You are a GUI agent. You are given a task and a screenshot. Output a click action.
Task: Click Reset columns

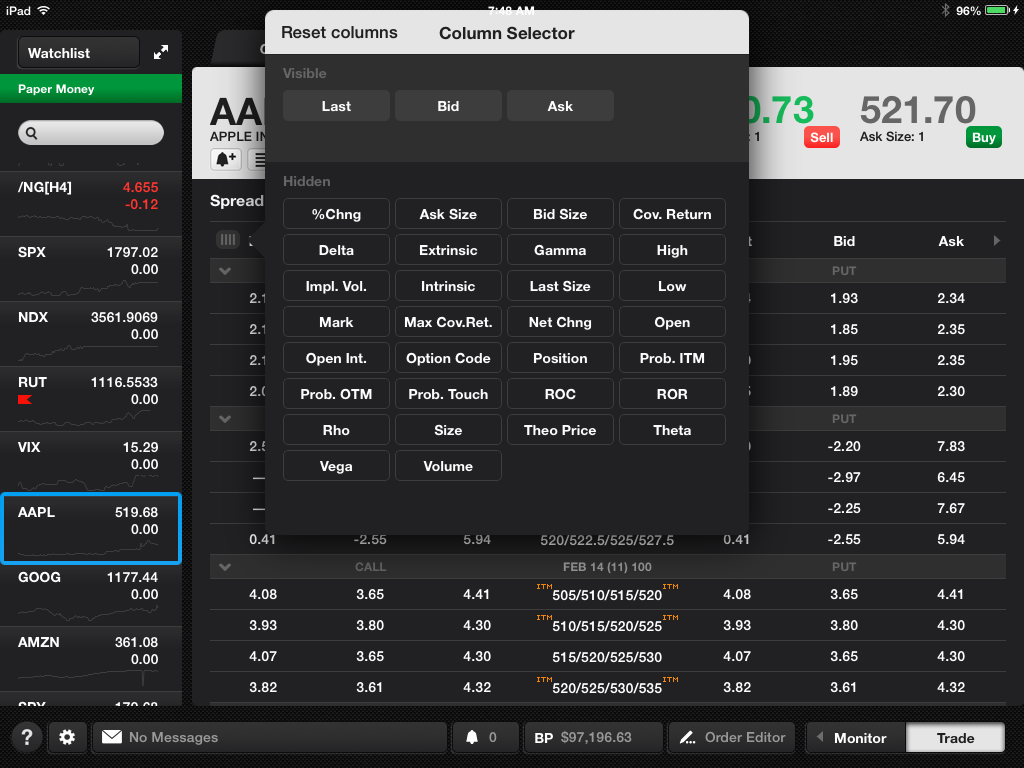(x=339, y=33)
